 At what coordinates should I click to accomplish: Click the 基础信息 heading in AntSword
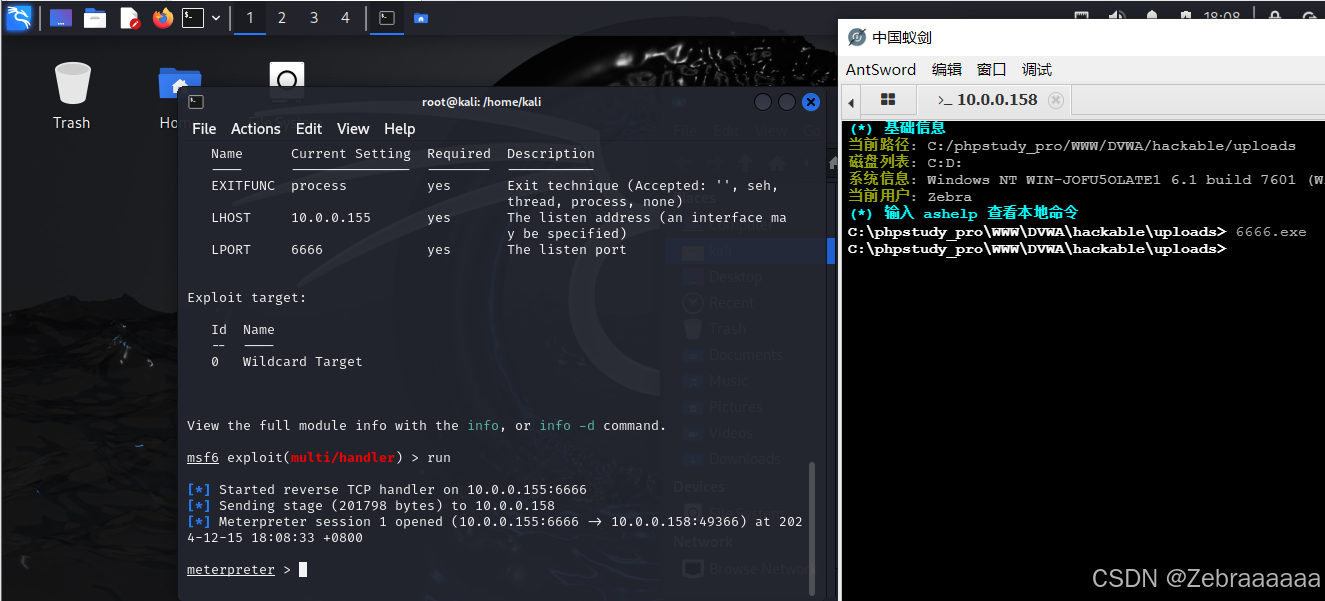pyautogui.click(x=896, y=128)
